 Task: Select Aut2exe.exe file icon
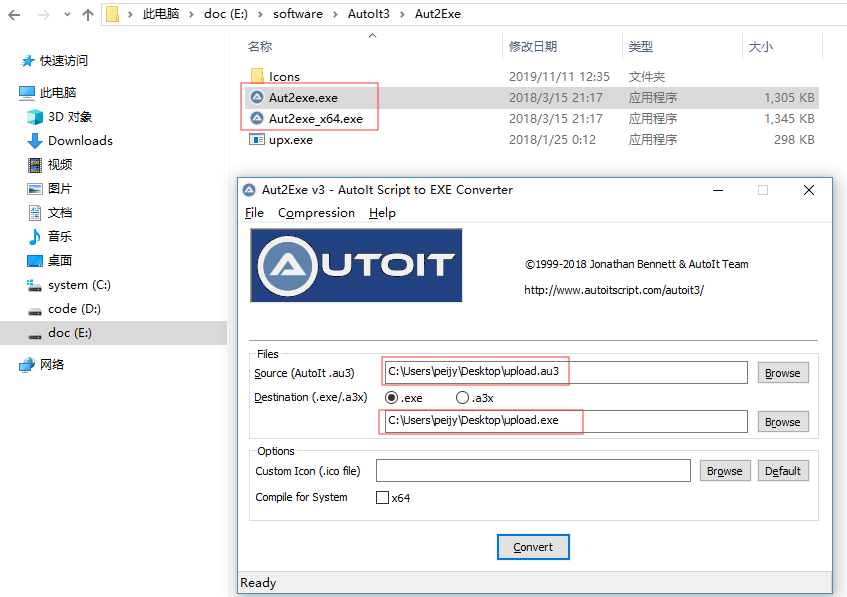click(257, 97)
